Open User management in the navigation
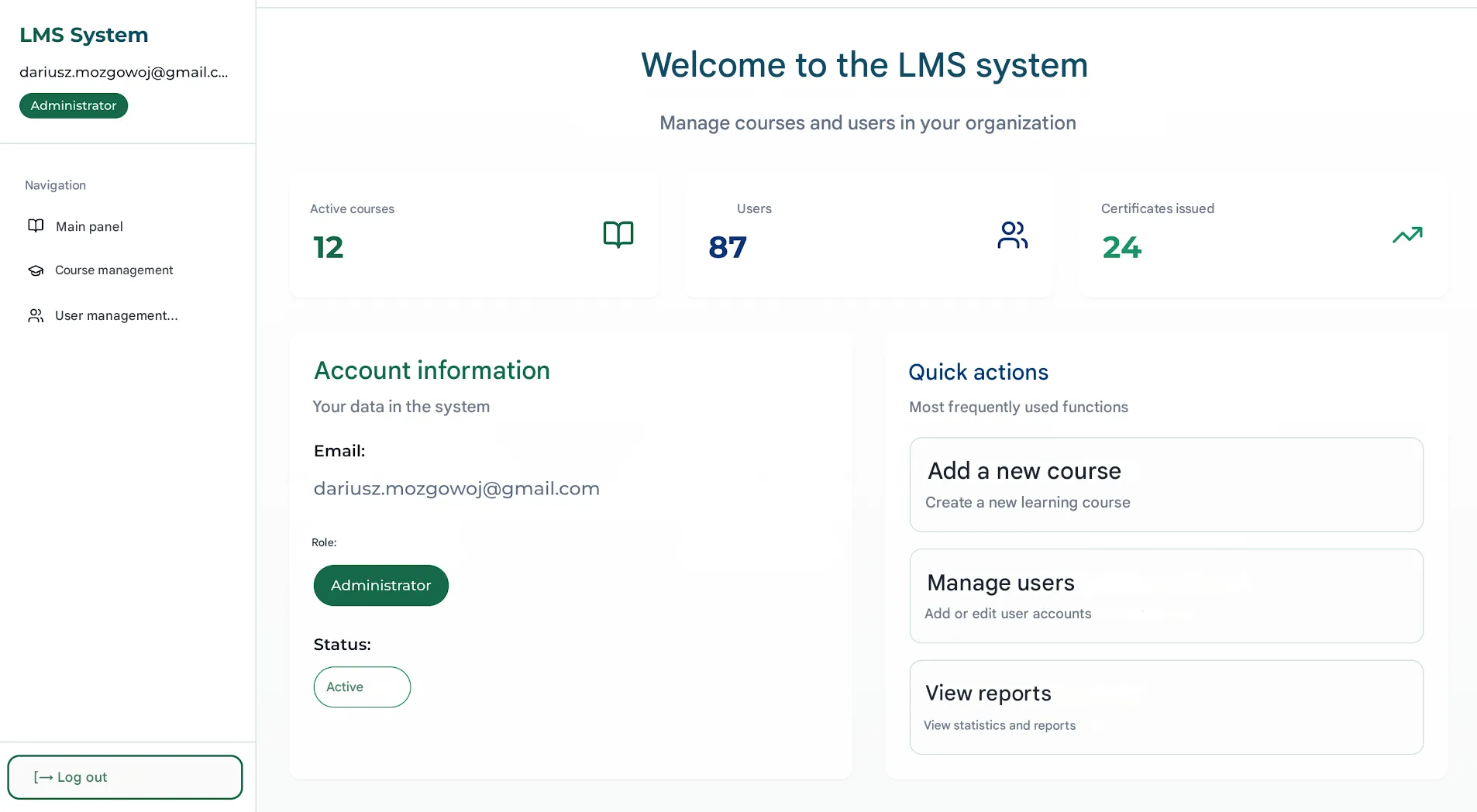Screen dimensions: 1477x812 [115, 315]
